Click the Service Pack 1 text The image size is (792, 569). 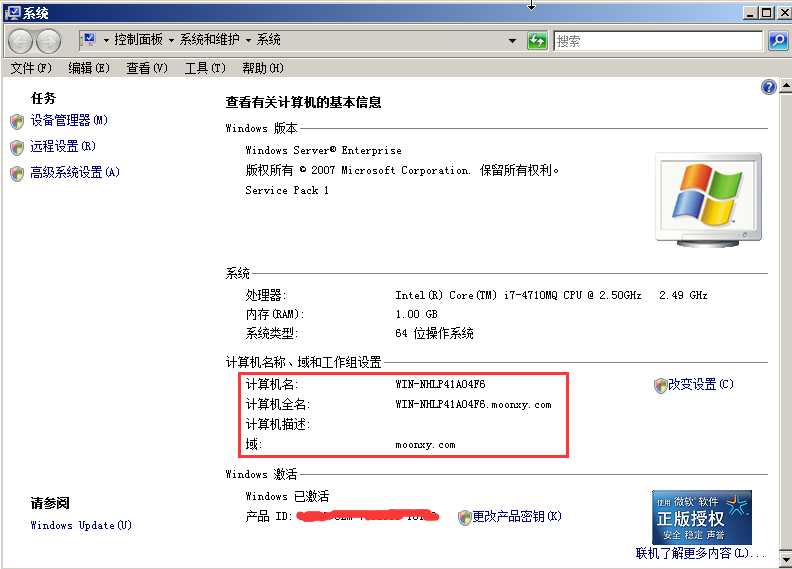click(x=287, y=190)
